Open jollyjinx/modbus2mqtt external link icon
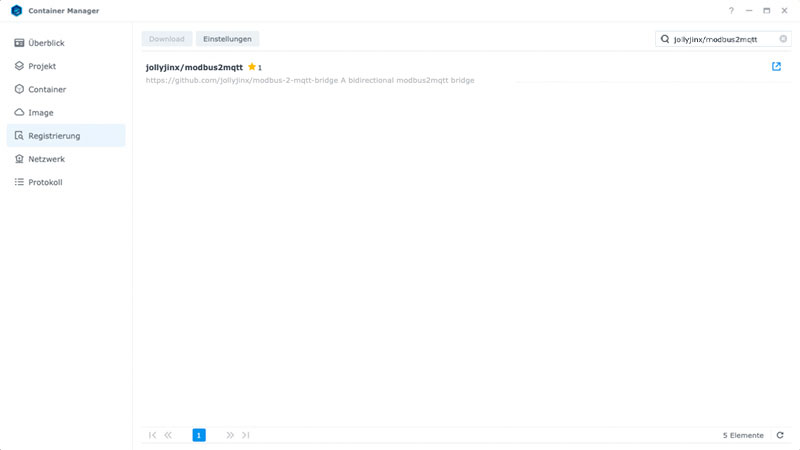The image size is (800, 450). [x=776, y=67]
